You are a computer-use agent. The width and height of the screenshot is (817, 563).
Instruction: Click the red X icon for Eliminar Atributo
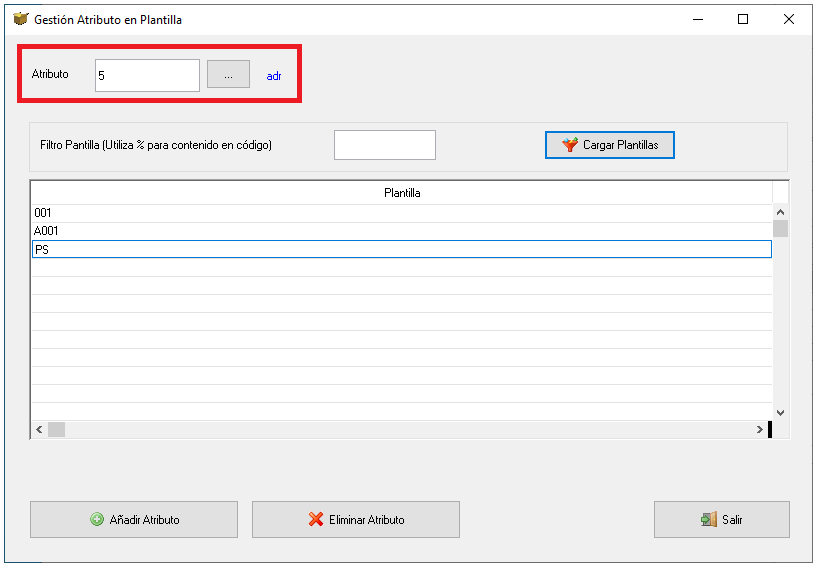tap(316, 519)
